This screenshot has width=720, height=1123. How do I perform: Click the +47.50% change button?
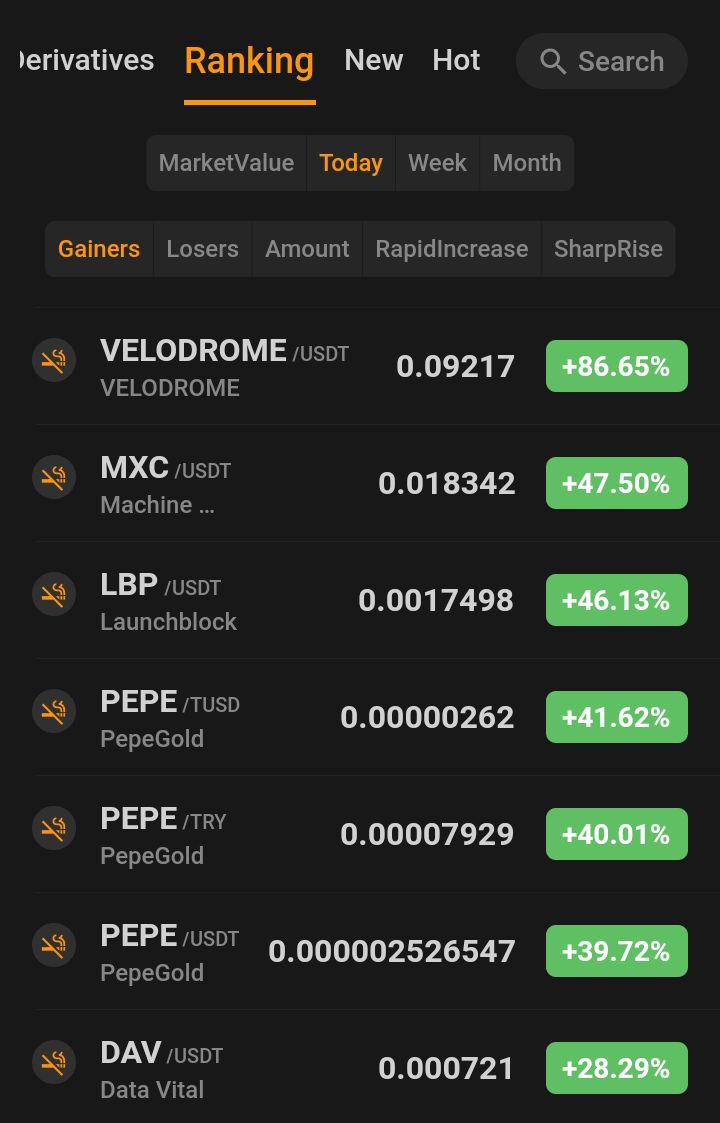click(x=617, y=483)
